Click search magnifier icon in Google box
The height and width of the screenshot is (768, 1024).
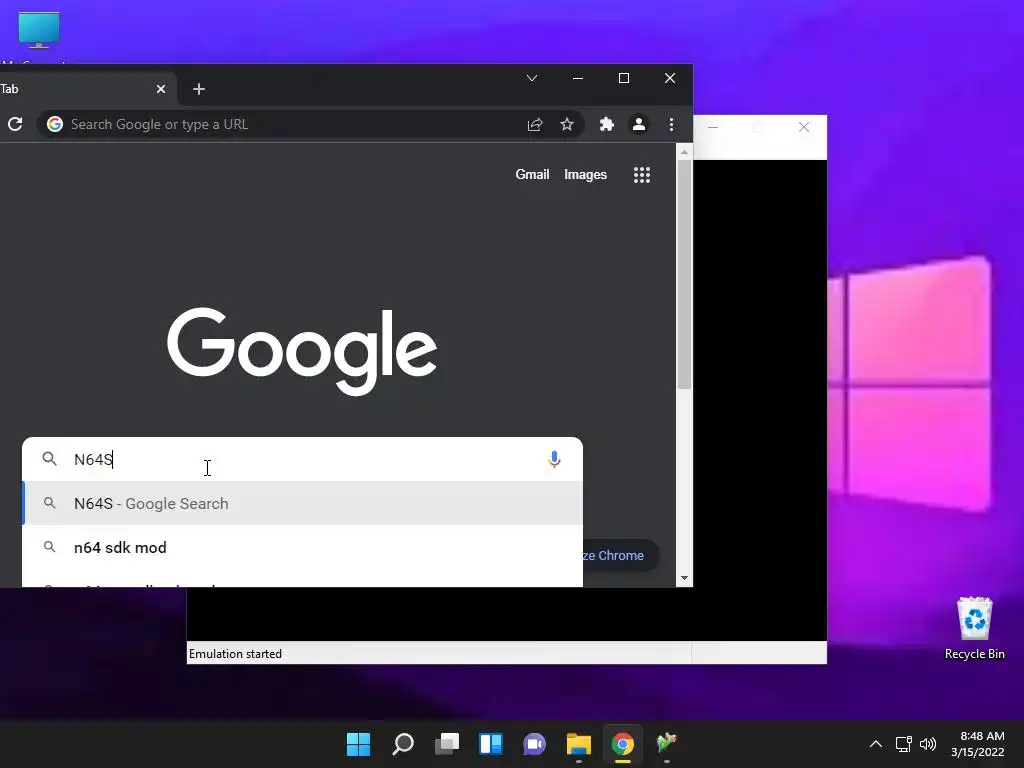50,459
